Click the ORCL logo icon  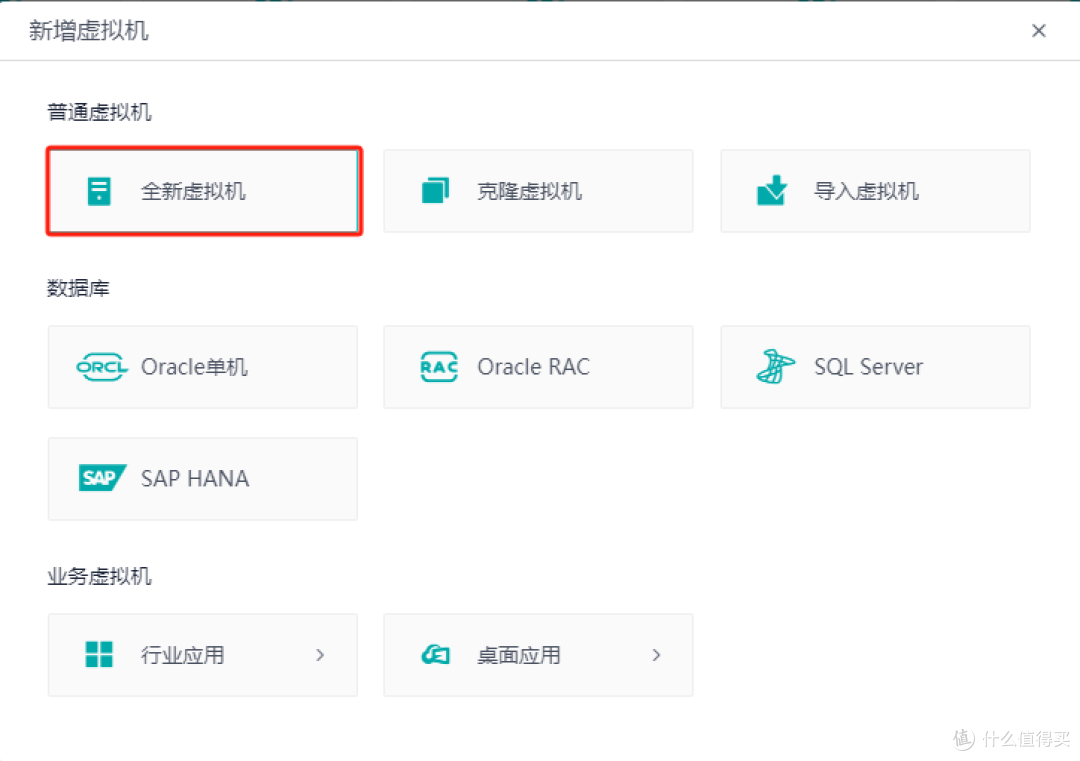[102, 367]
